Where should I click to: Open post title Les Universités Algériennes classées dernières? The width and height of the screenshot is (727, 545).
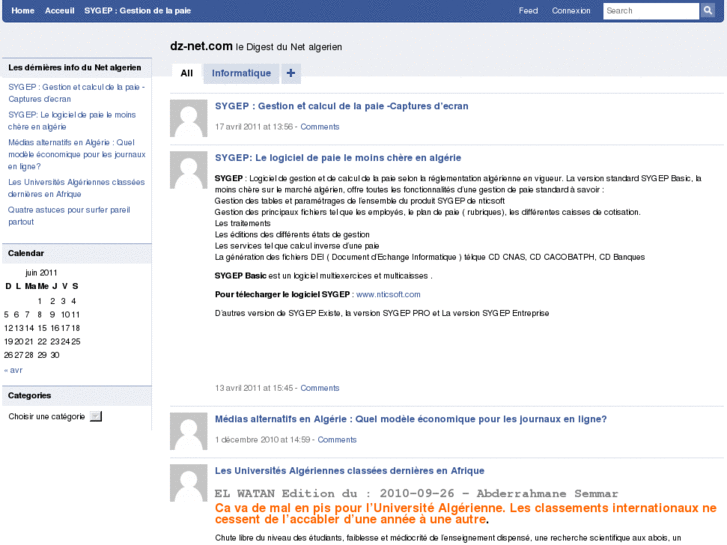tap(349, 471)
